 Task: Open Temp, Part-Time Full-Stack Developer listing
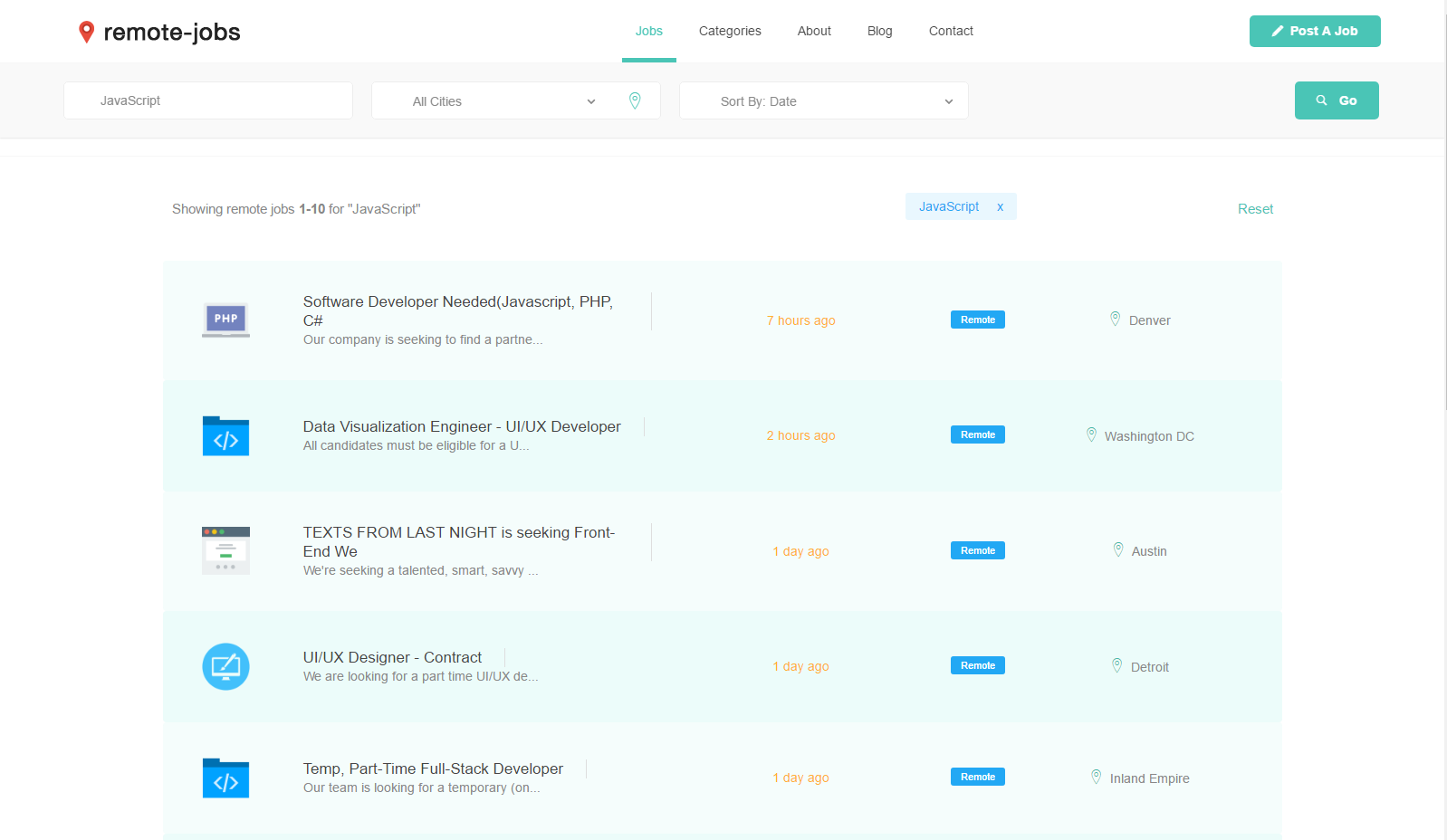[x=433, y=768]
